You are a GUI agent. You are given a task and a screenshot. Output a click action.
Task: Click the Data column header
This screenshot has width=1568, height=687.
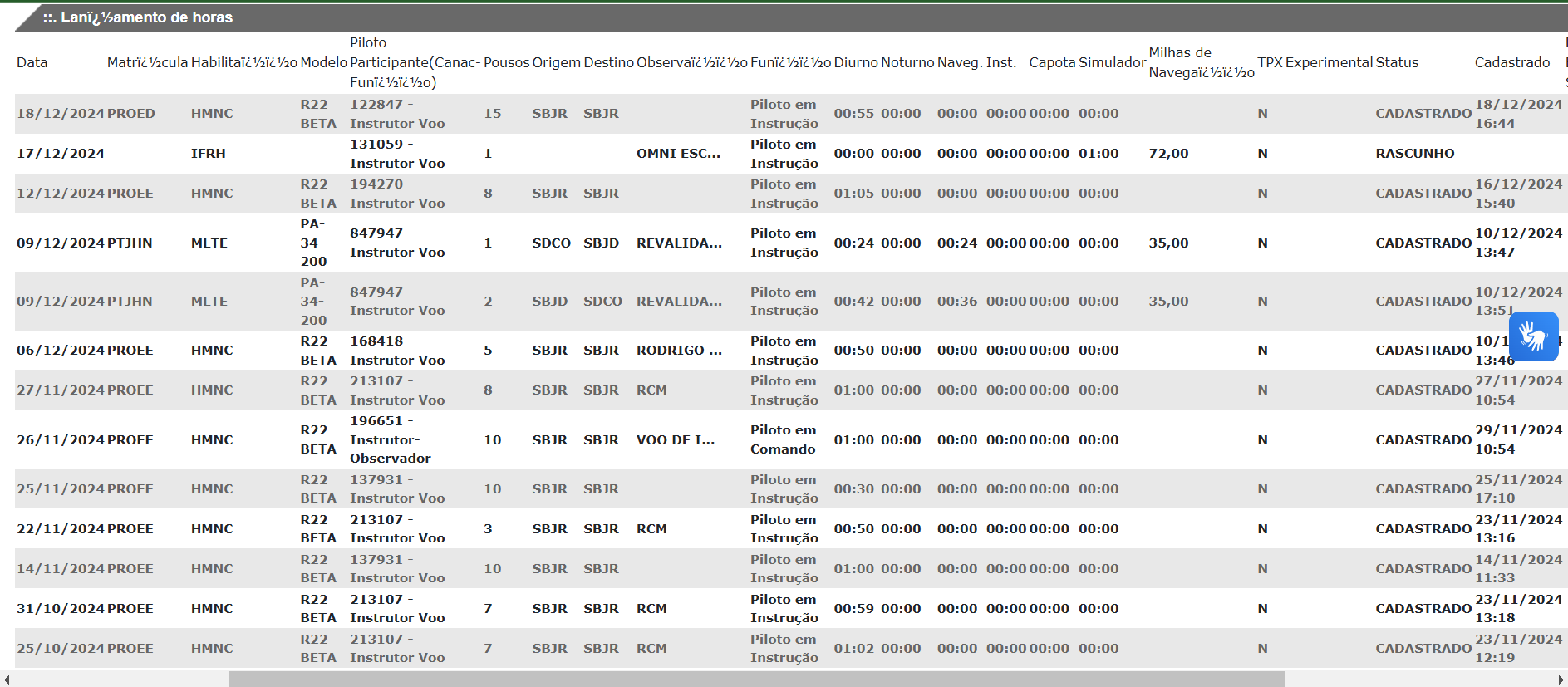32,63
